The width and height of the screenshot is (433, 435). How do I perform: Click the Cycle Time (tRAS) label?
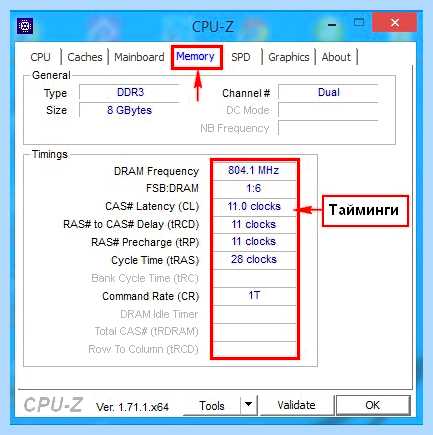click(155, 260)
